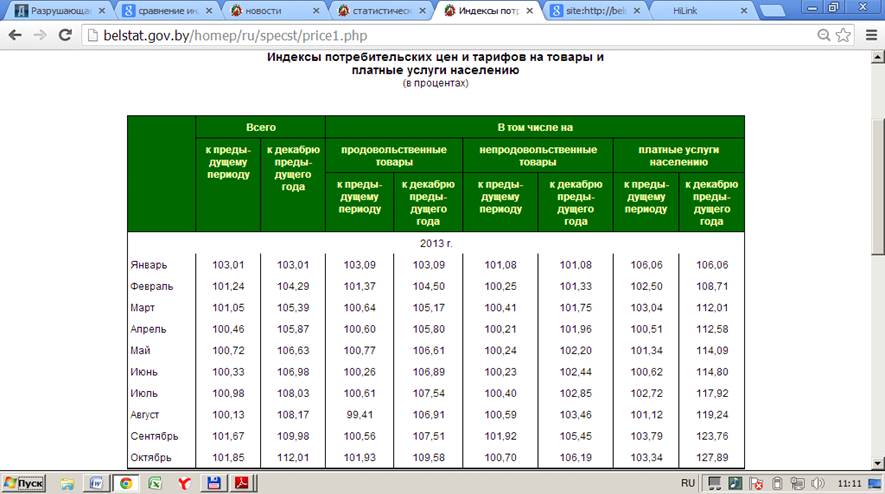Open Yandex browser icon in taskbar
Image resolution: width=885 pixels, height=494 pixels.
183,483
